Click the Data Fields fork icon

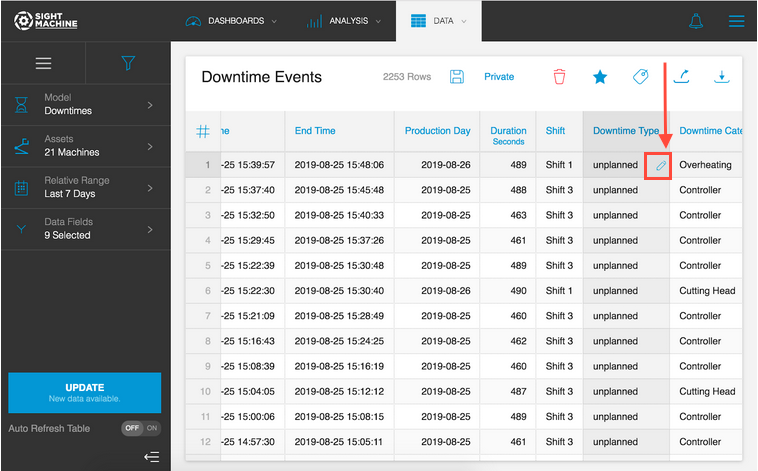[21, 229]
